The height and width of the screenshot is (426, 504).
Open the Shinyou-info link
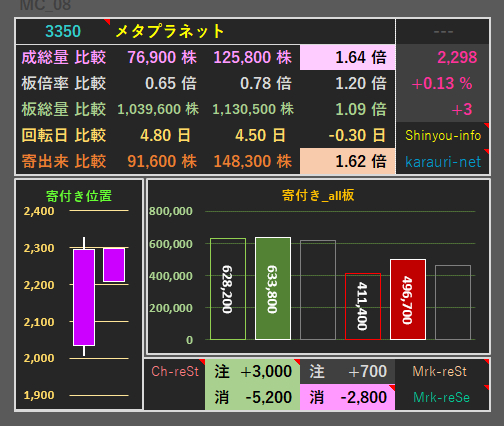pos(443,135)
